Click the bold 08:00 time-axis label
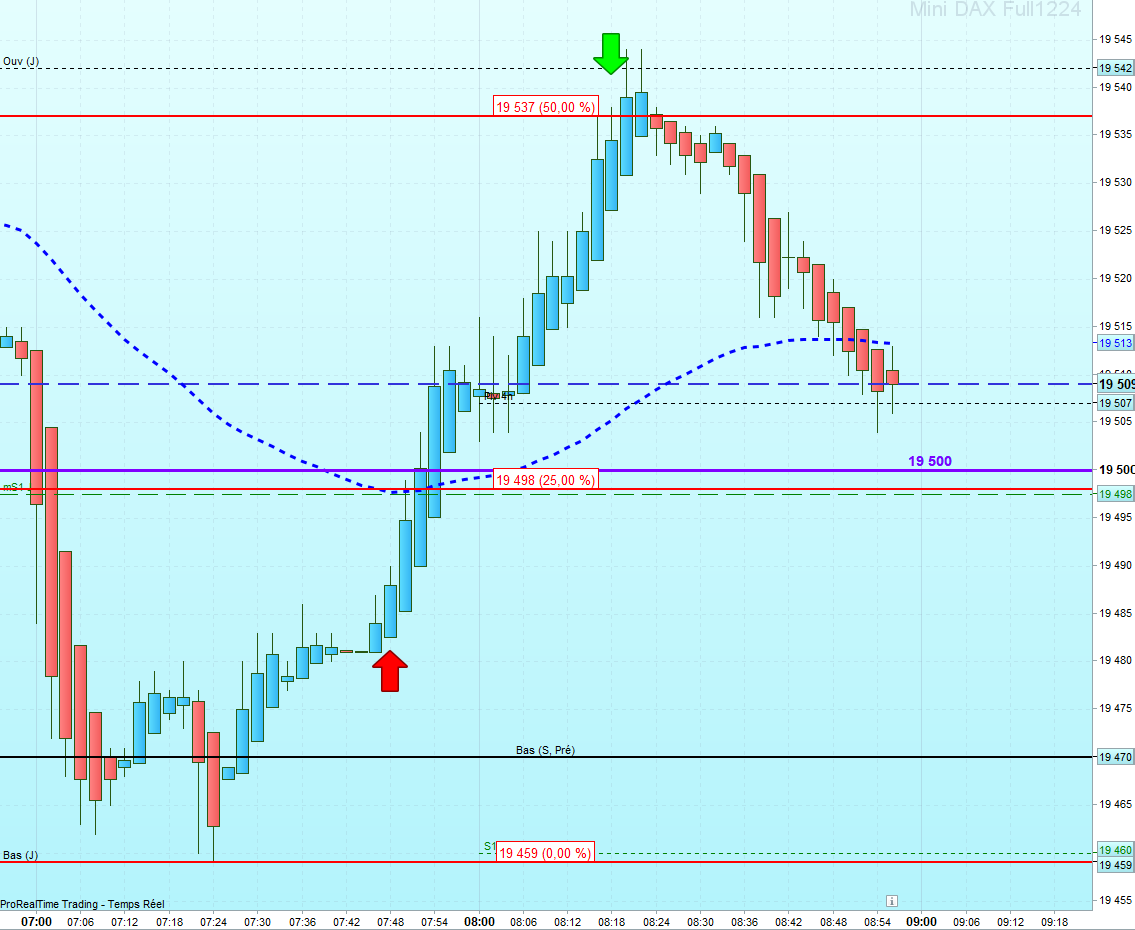The height and width of the screenshot is (930, 1135). 479,922
